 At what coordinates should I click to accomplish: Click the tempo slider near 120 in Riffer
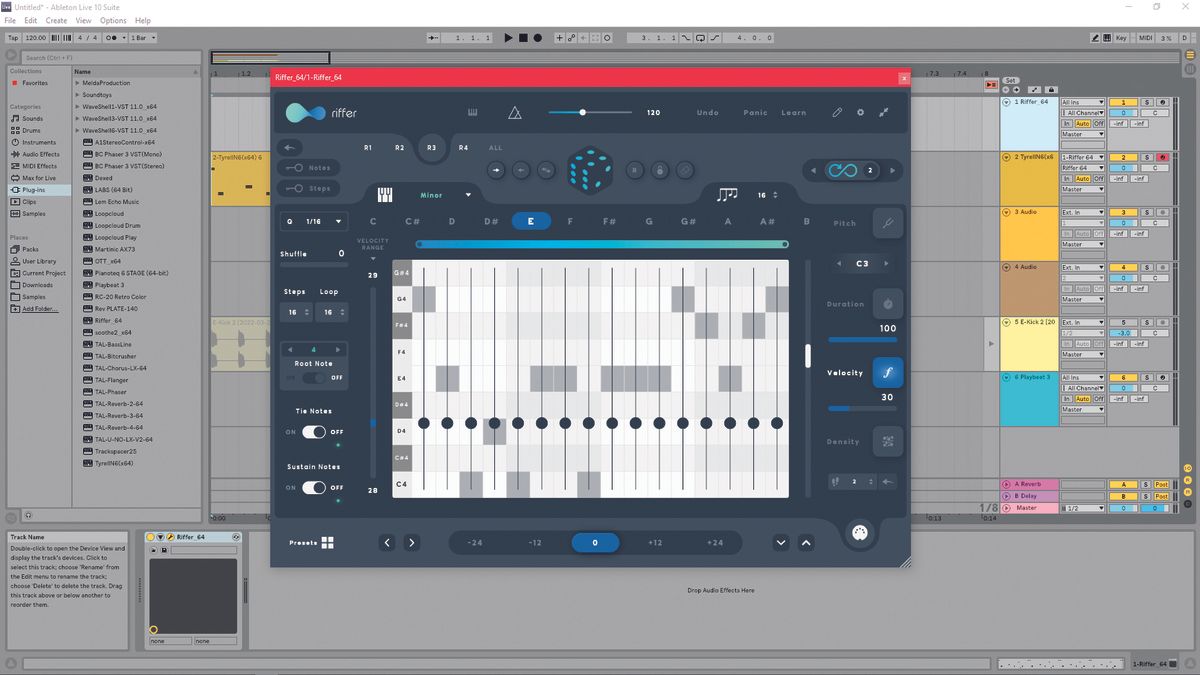[x=583, y=113]
